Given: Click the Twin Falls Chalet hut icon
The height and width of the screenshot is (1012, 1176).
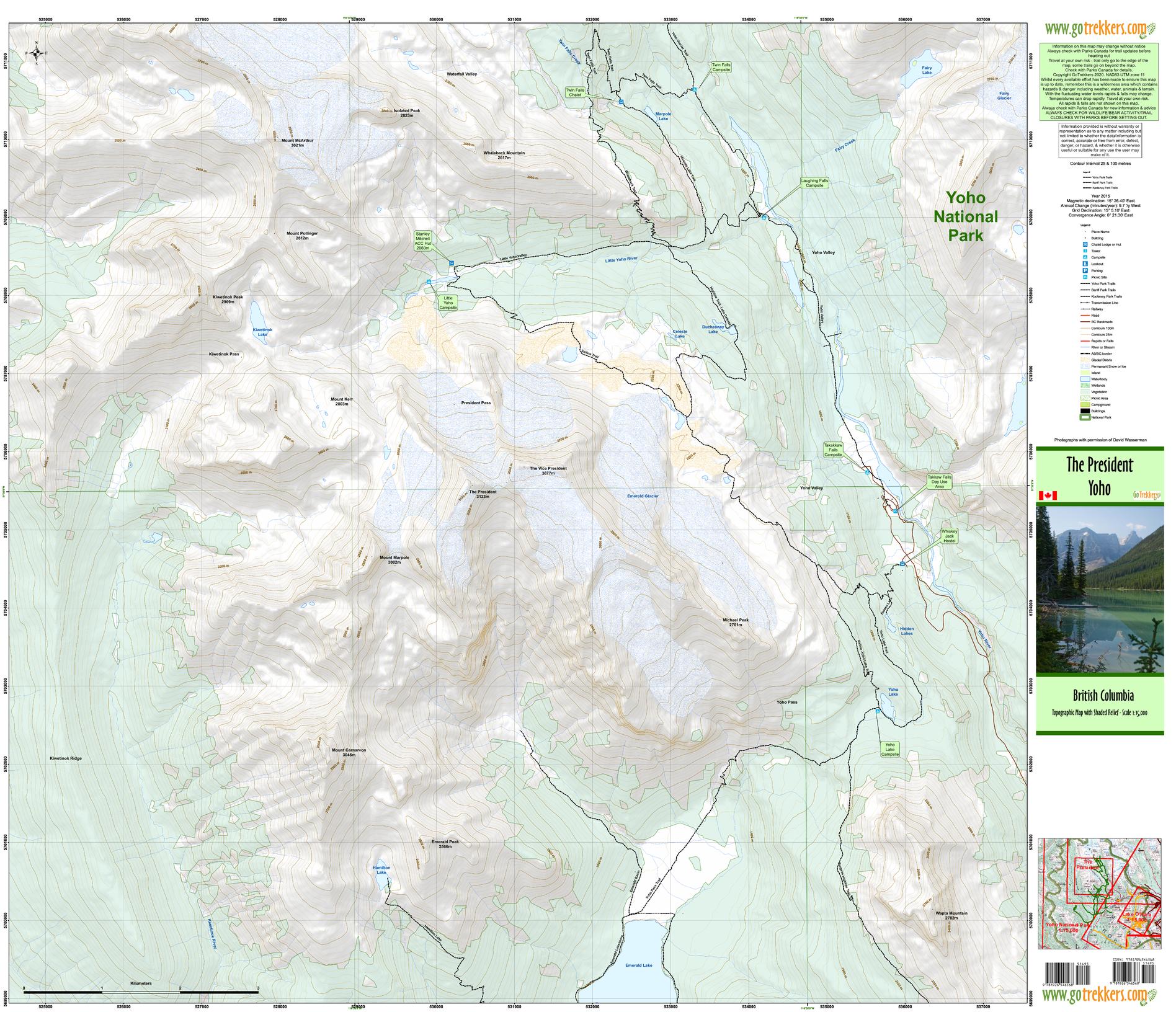Looking at the screenshot, I should [x=621, y=102].
